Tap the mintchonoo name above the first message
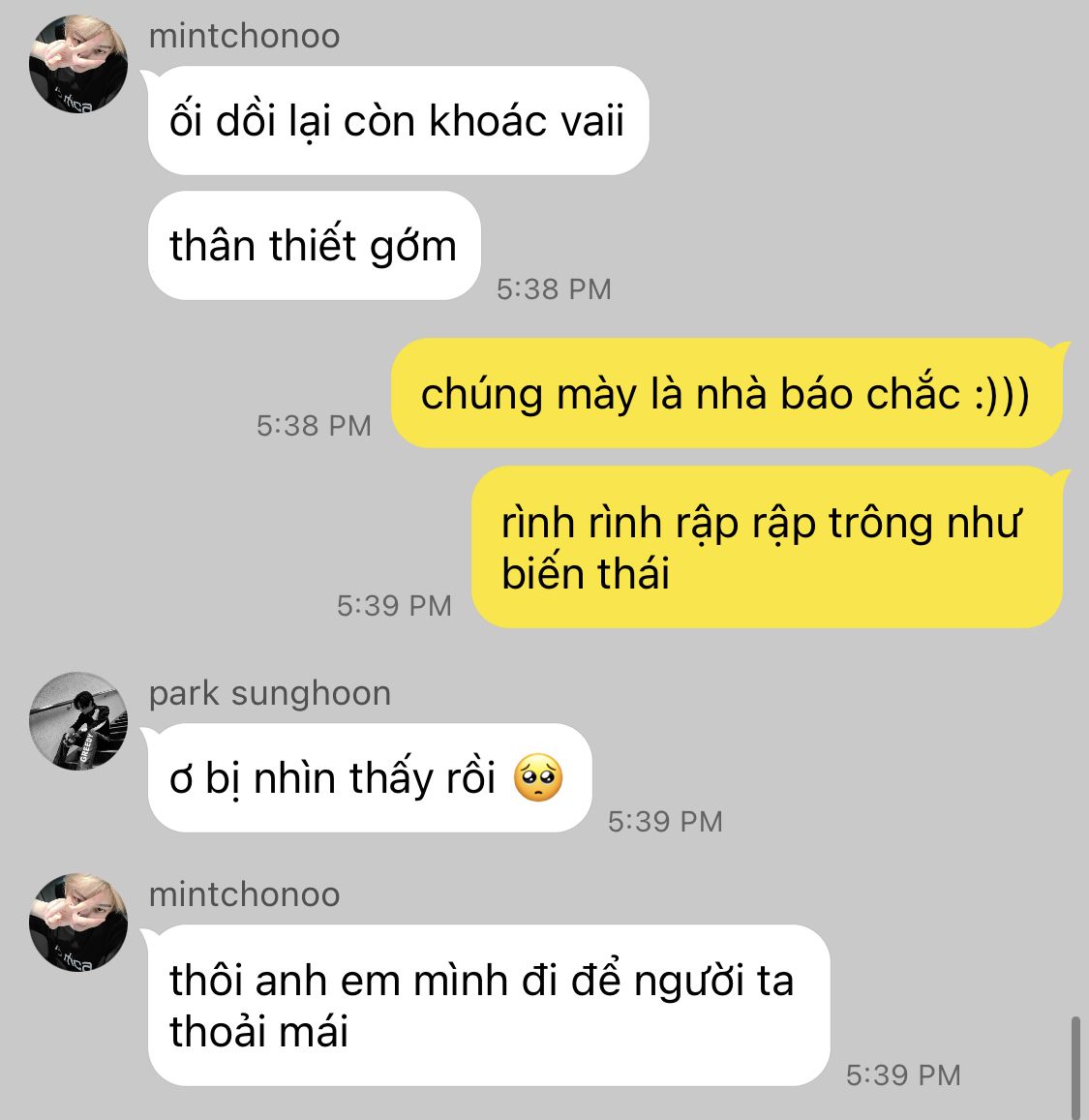Screen dimensions: 1089x1120 pyautogui.click(x=244, y=37)
